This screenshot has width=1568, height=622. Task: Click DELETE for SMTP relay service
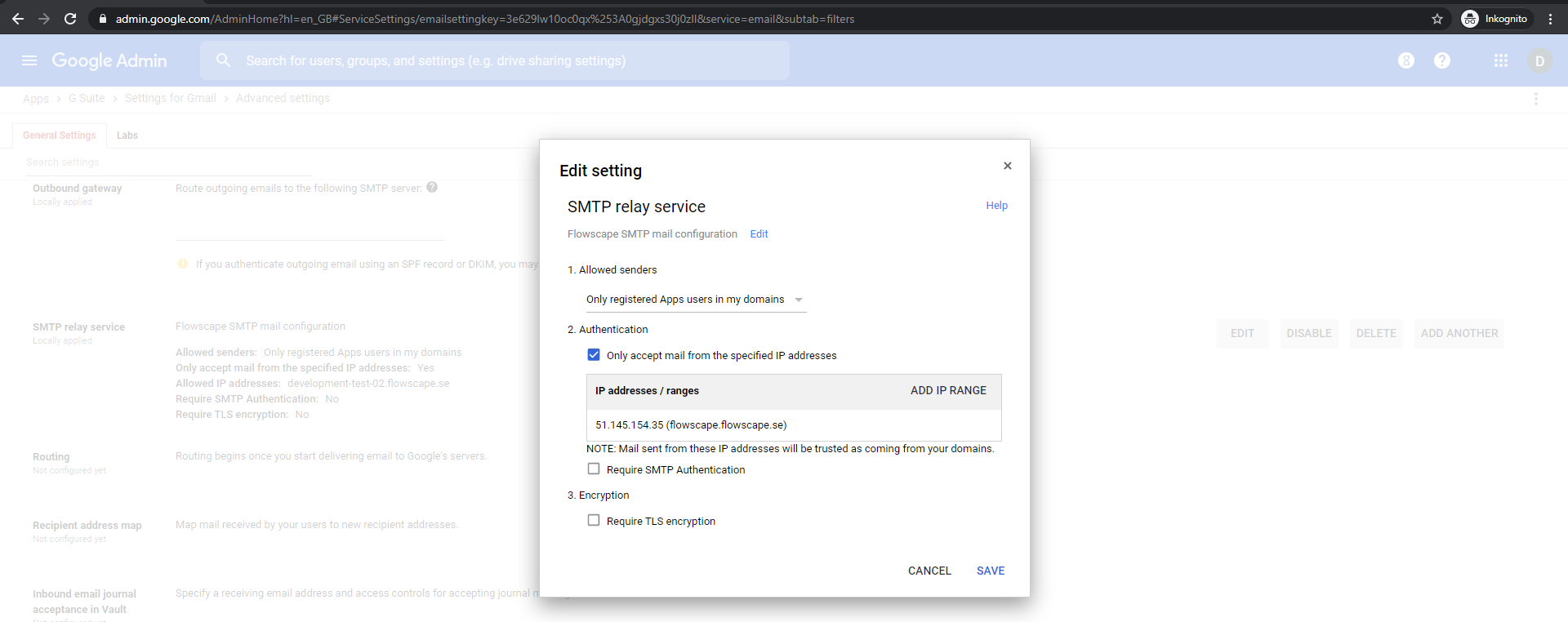(x=1376, y=333)
